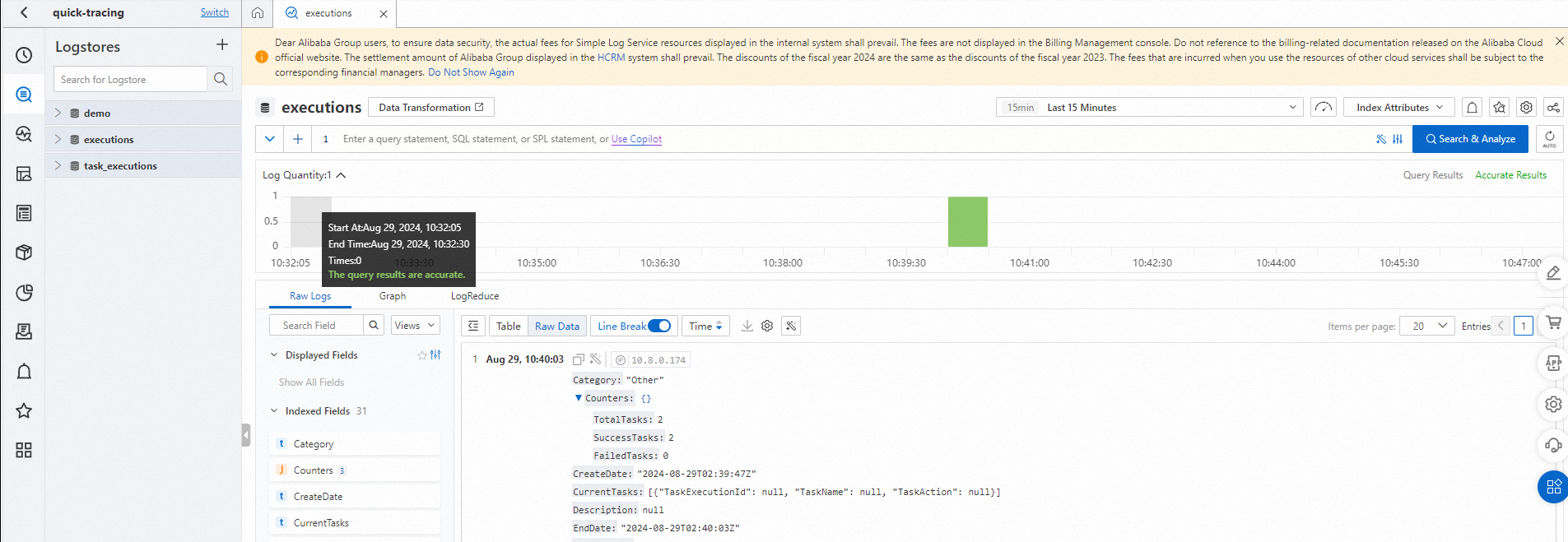
Task: Click the green histogram bar
Action: pos(967,221)
